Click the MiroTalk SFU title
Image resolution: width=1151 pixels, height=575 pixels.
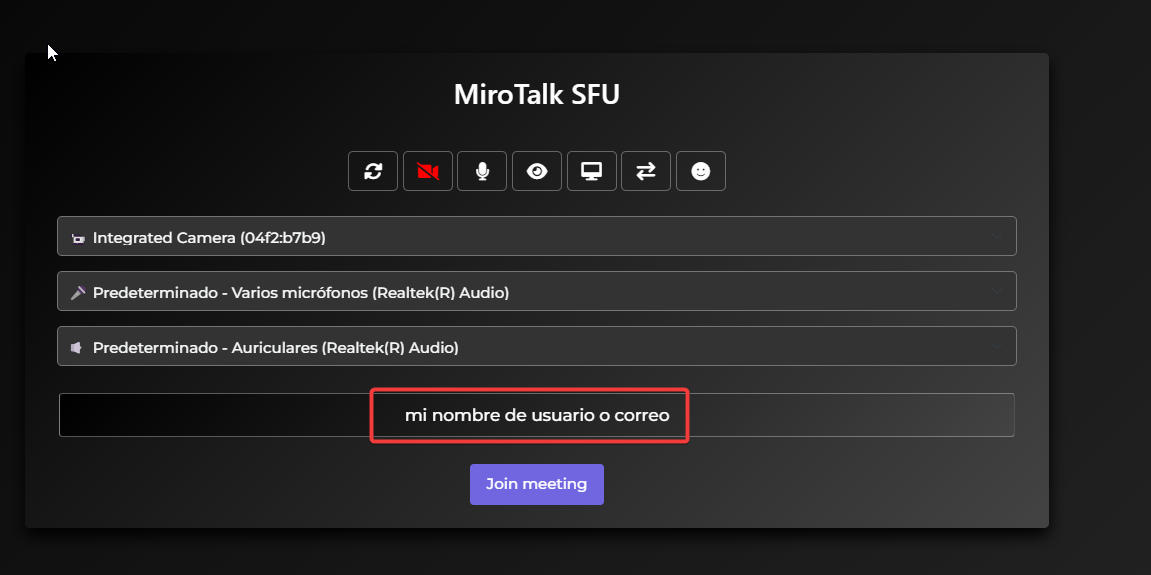pos(537,95)
